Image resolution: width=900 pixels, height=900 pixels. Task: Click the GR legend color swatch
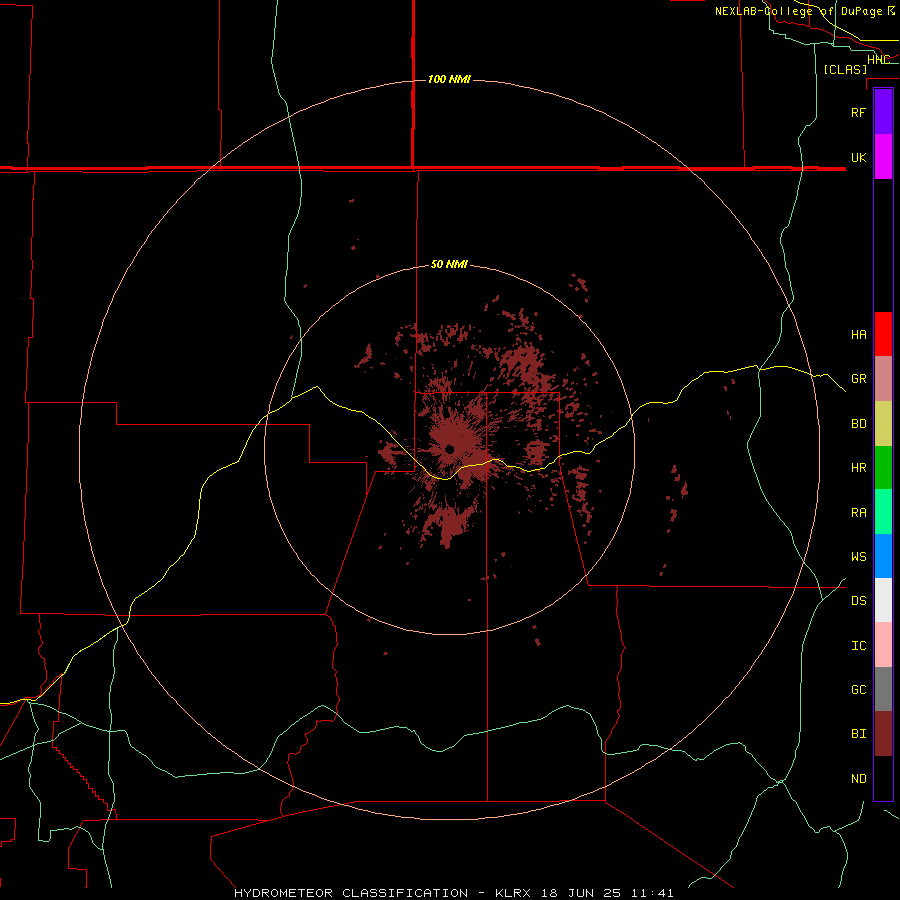pyautogui.click(x=883, y=379)
